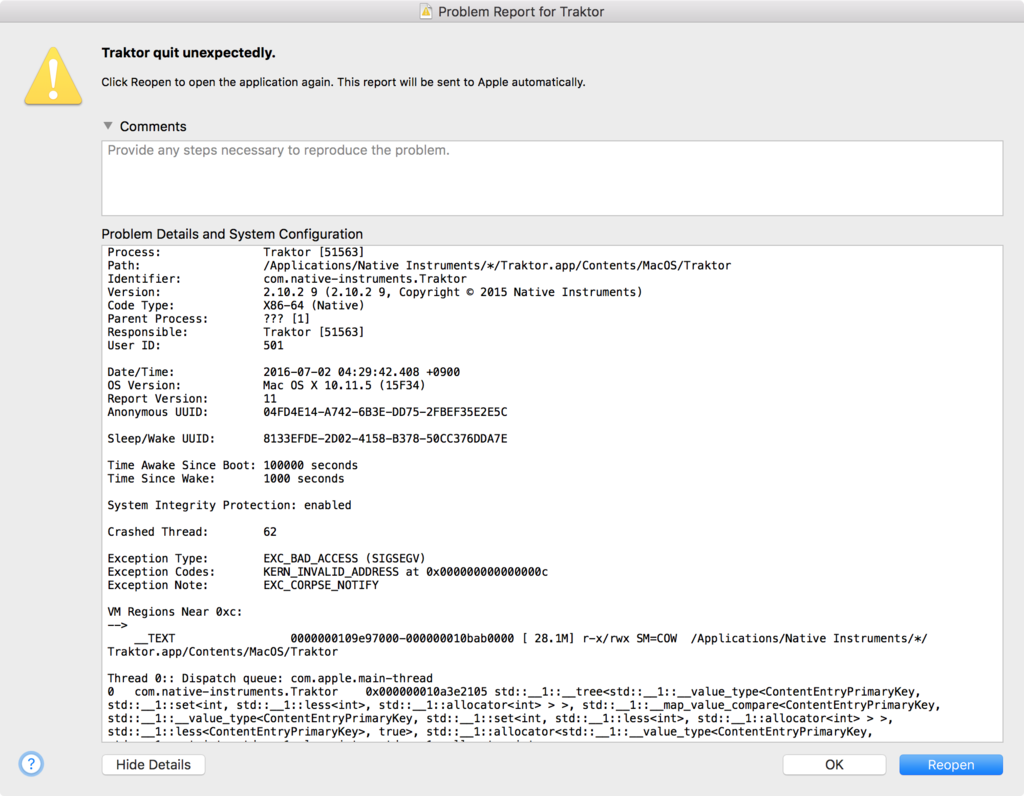Image resolution: width=1024 pixels, height=796 pixels.
Task: Click the Reopen button
Action: coord(950,765)
